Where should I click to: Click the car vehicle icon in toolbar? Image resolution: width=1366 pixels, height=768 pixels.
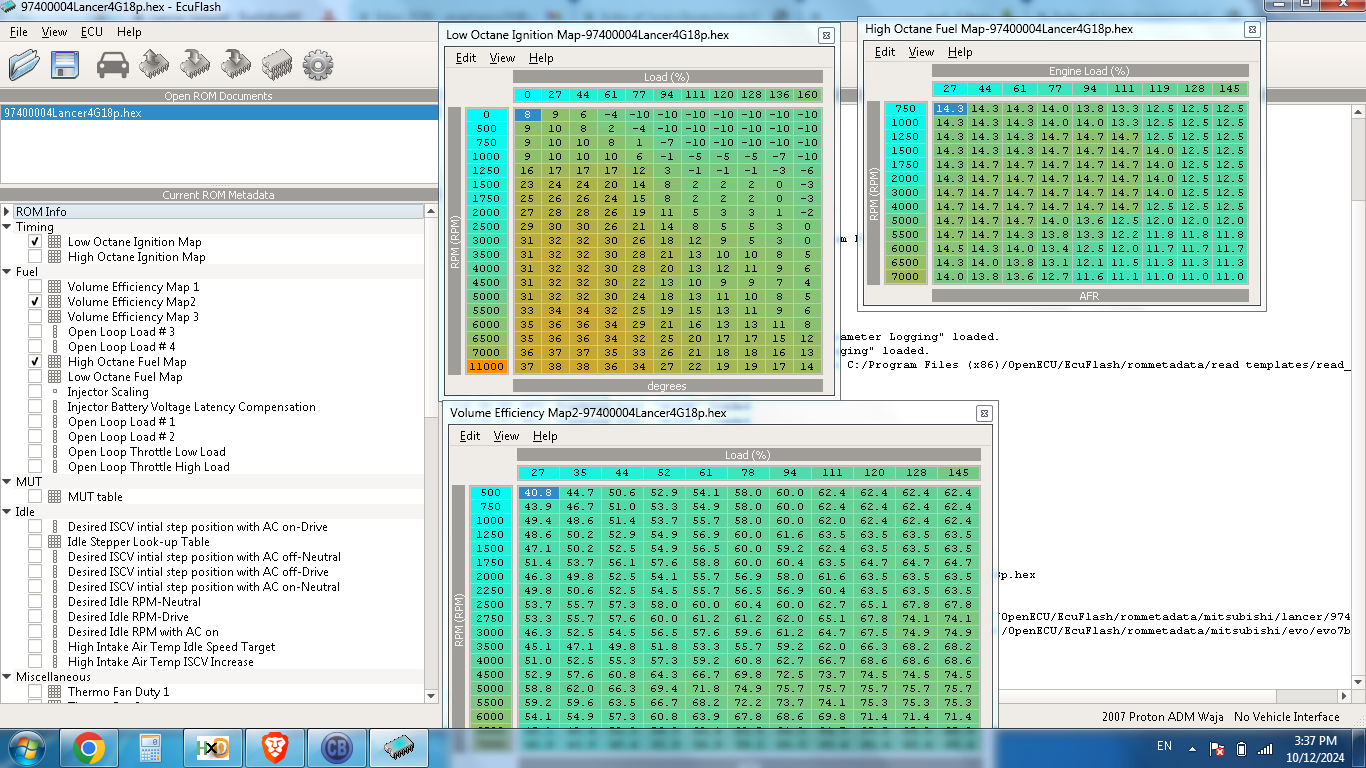[113, 66]
